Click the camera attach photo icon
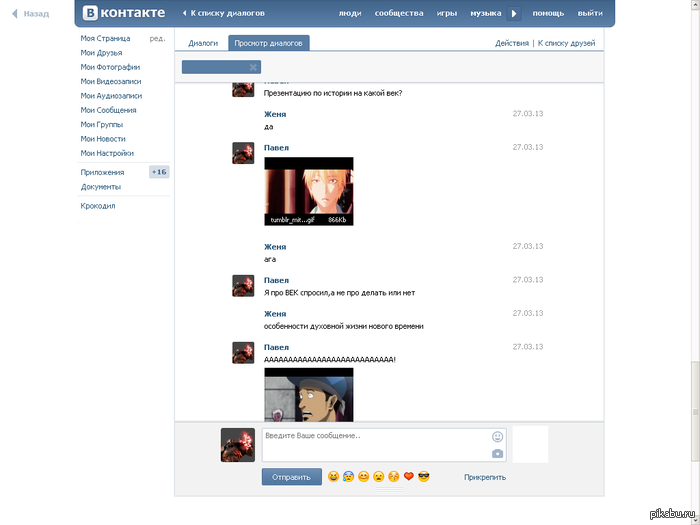 [497, 453]
